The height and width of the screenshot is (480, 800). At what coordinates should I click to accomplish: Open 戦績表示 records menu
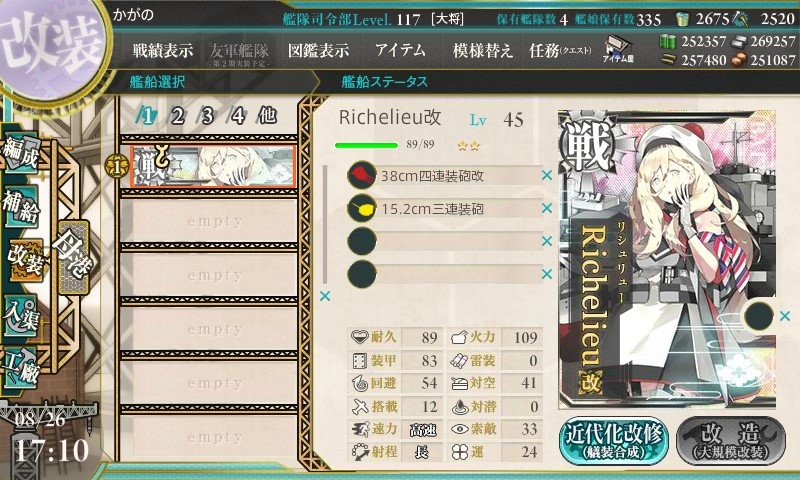tap(163, 50)
